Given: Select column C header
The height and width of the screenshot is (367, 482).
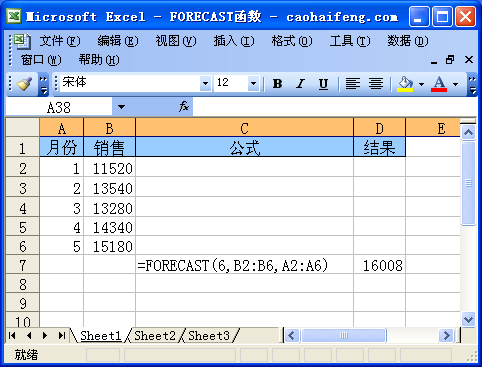Looking at the screenshot, I should point(245,128).
